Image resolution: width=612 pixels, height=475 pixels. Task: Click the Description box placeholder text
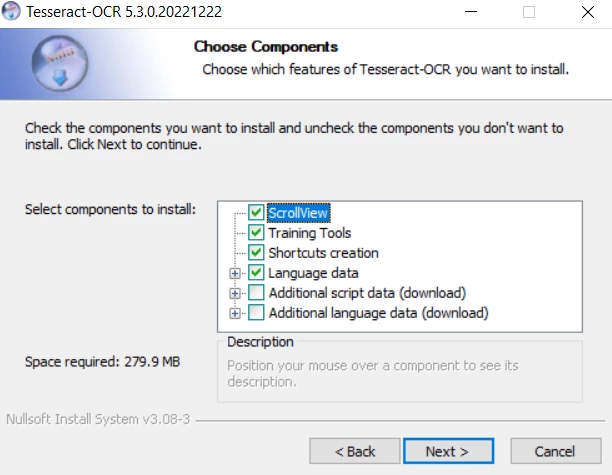click(x=373, y=374)
